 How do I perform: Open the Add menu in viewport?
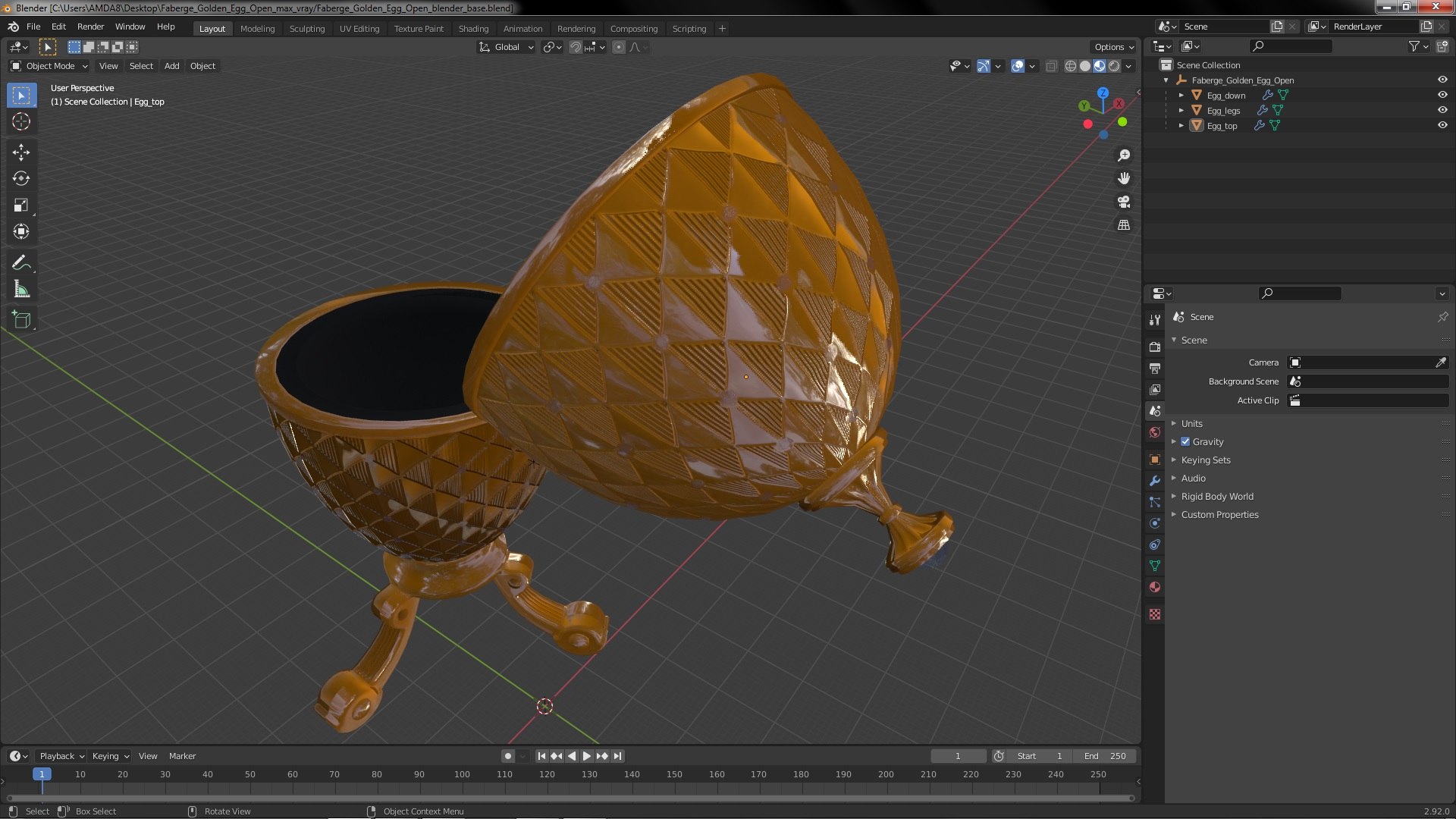click(172, 66)
